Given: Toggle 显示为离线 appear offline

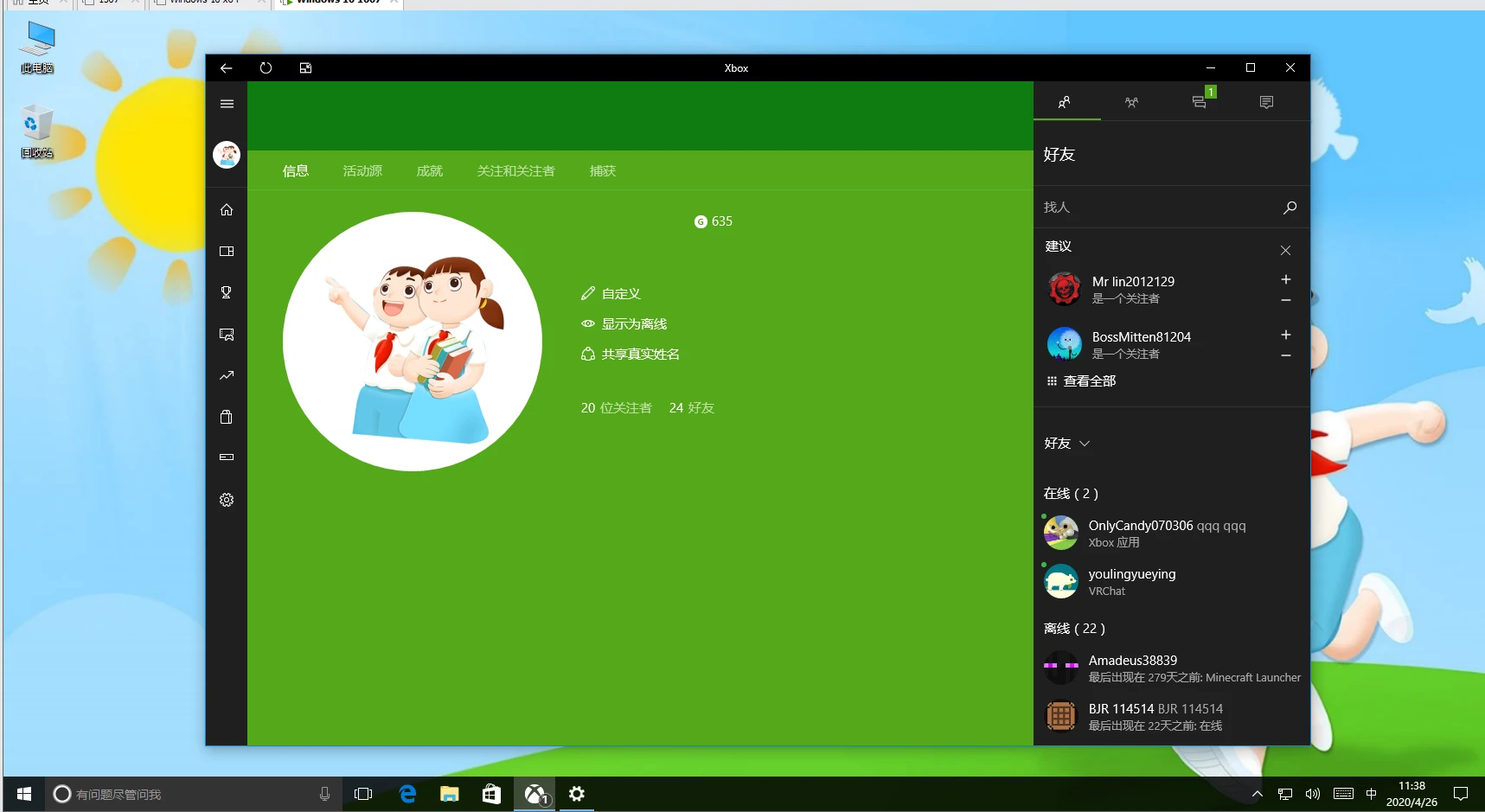Looking at the screenshot, I should point(624,324).
